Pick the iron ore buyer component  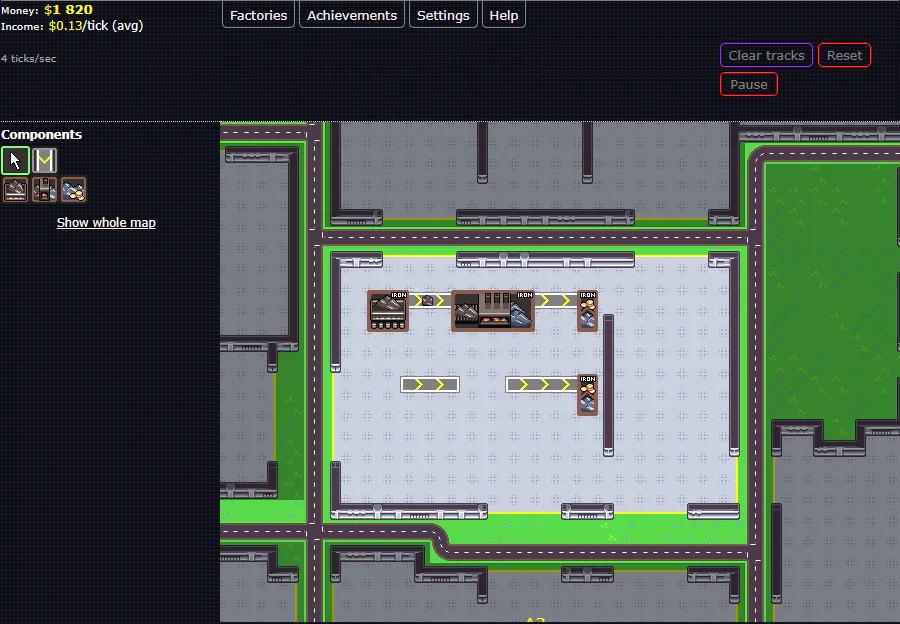(15, 189)
